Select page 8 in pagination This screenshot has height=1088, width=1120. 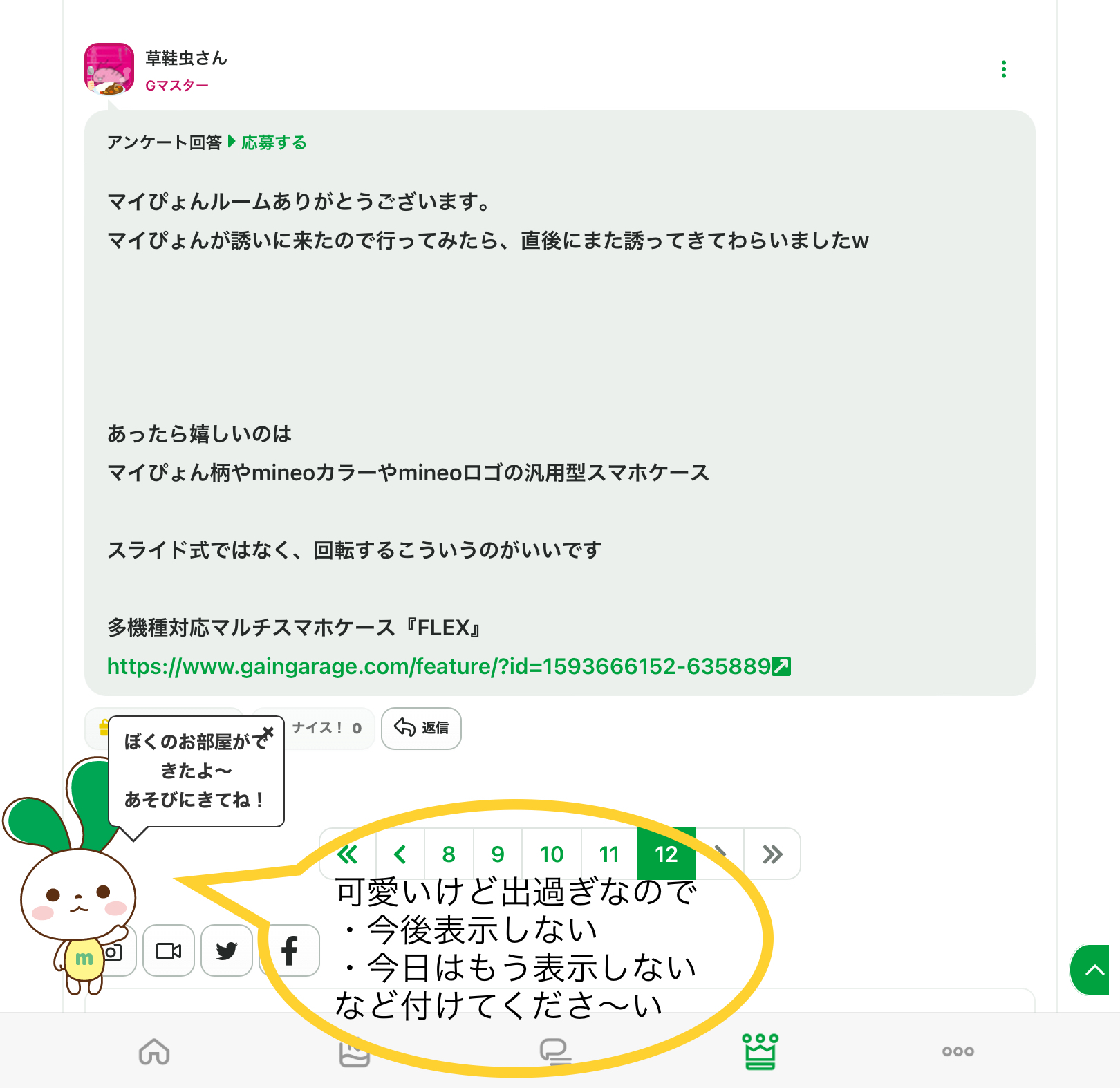point(449,854)
